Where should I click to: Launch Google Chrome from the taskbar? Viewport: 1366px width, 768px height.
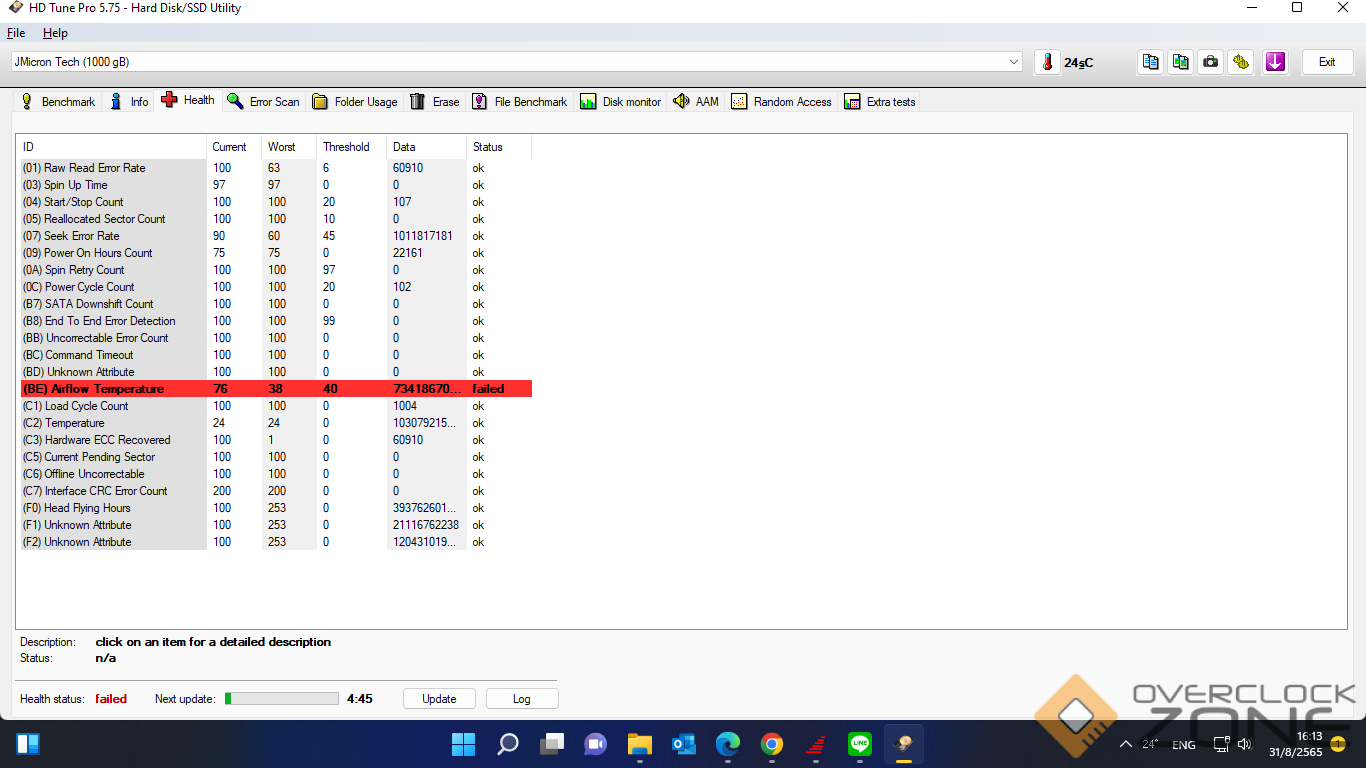pos(771,744)
